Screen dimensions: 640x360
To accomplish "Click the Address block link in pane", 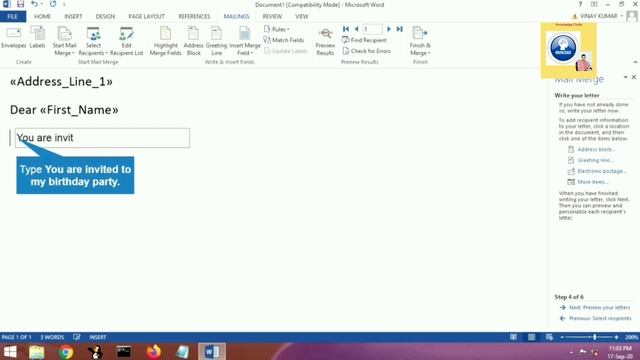I will tap(596, 149).
